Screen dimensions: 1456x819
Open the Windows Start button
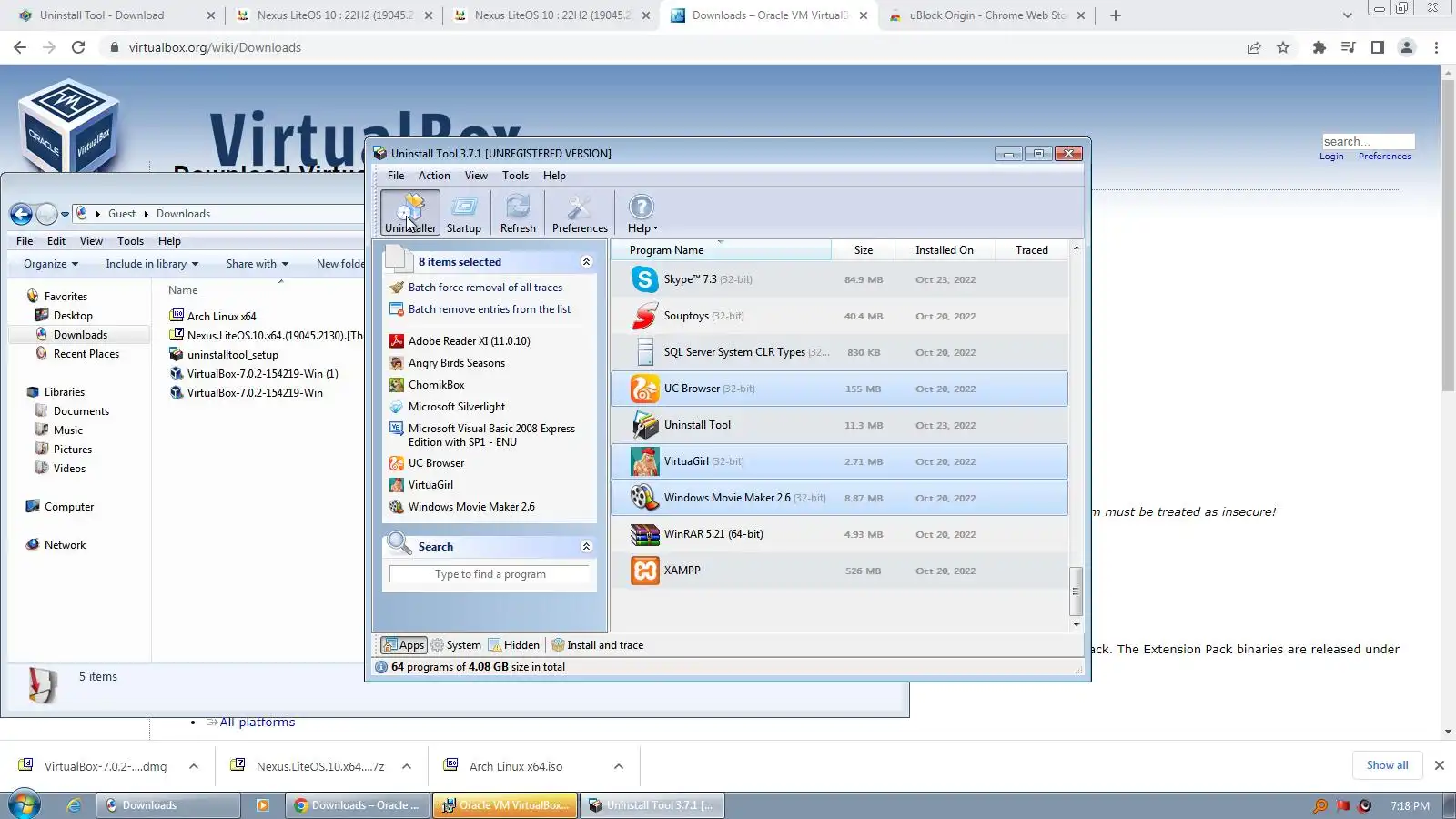25,805
